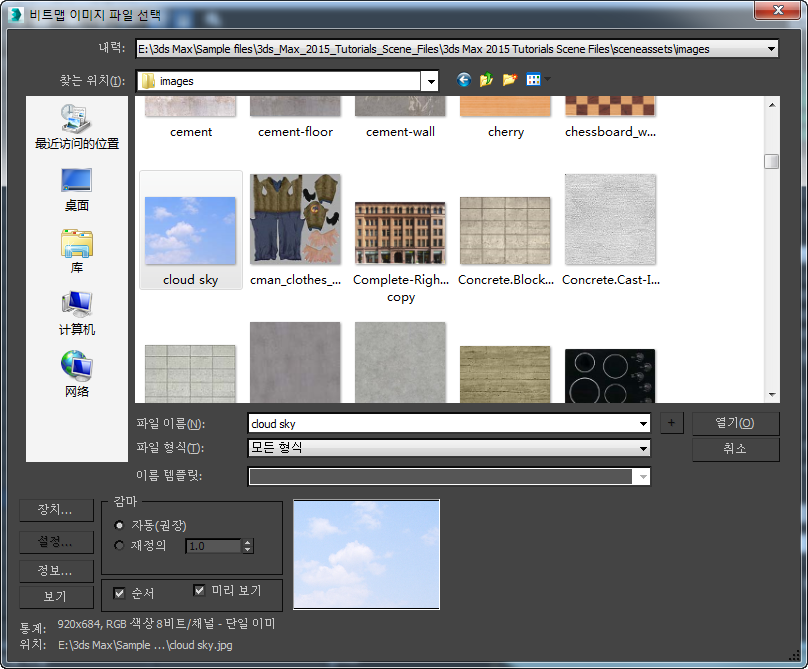808x669 pixels.
Task: Create a new folder
Action: tap(510, 80)
